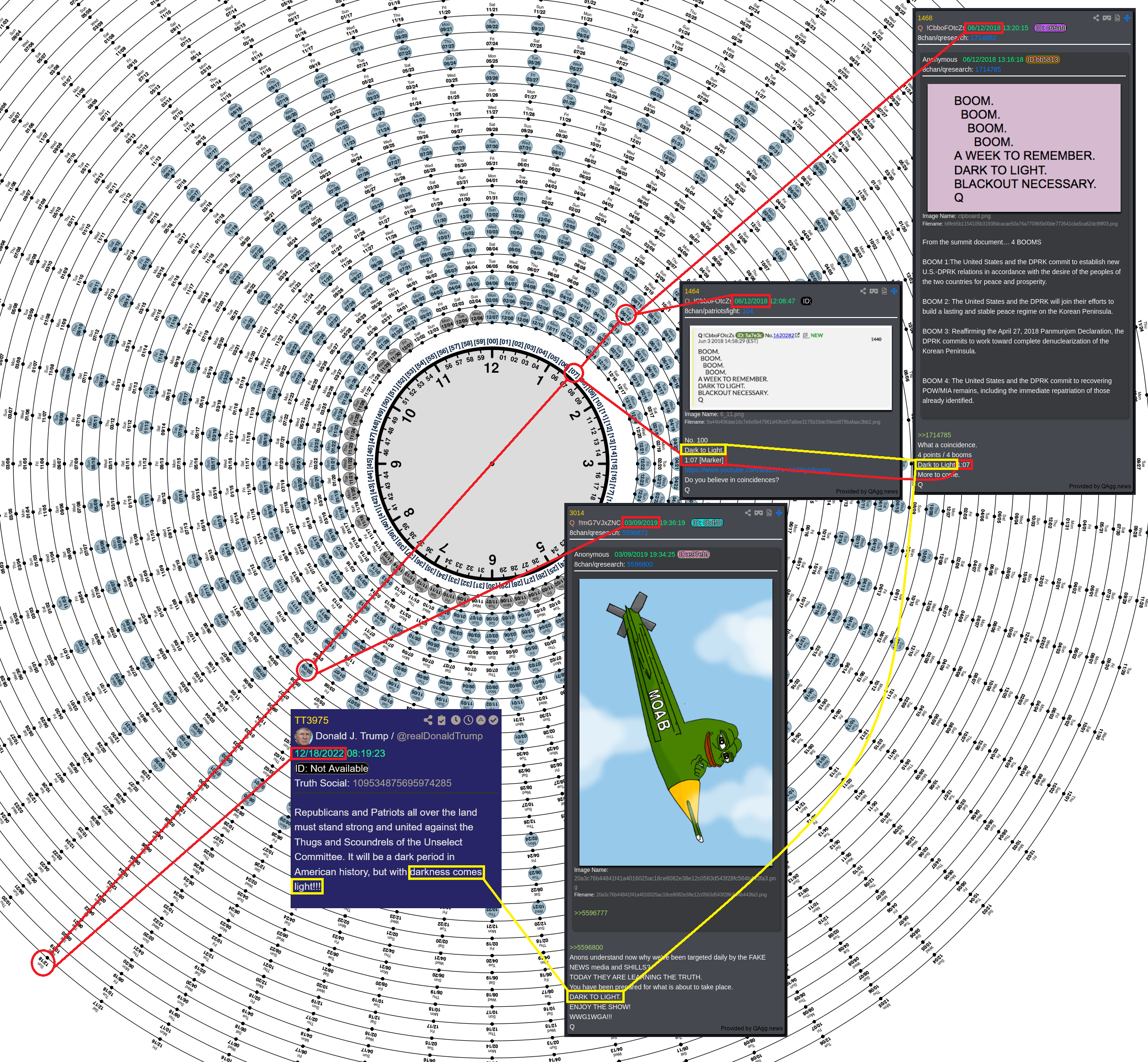Click solid clock icon on TT3975 card
This screenshot has height=1062, width=1148.
point(455,720)
